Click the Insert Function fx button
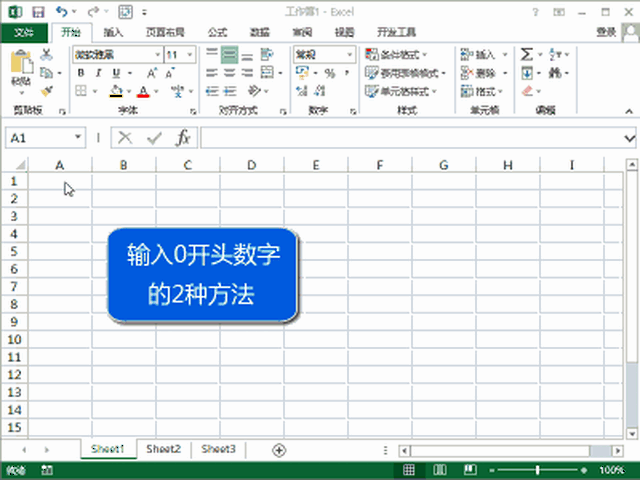This screenshot has width=640, height=480. 183,138
